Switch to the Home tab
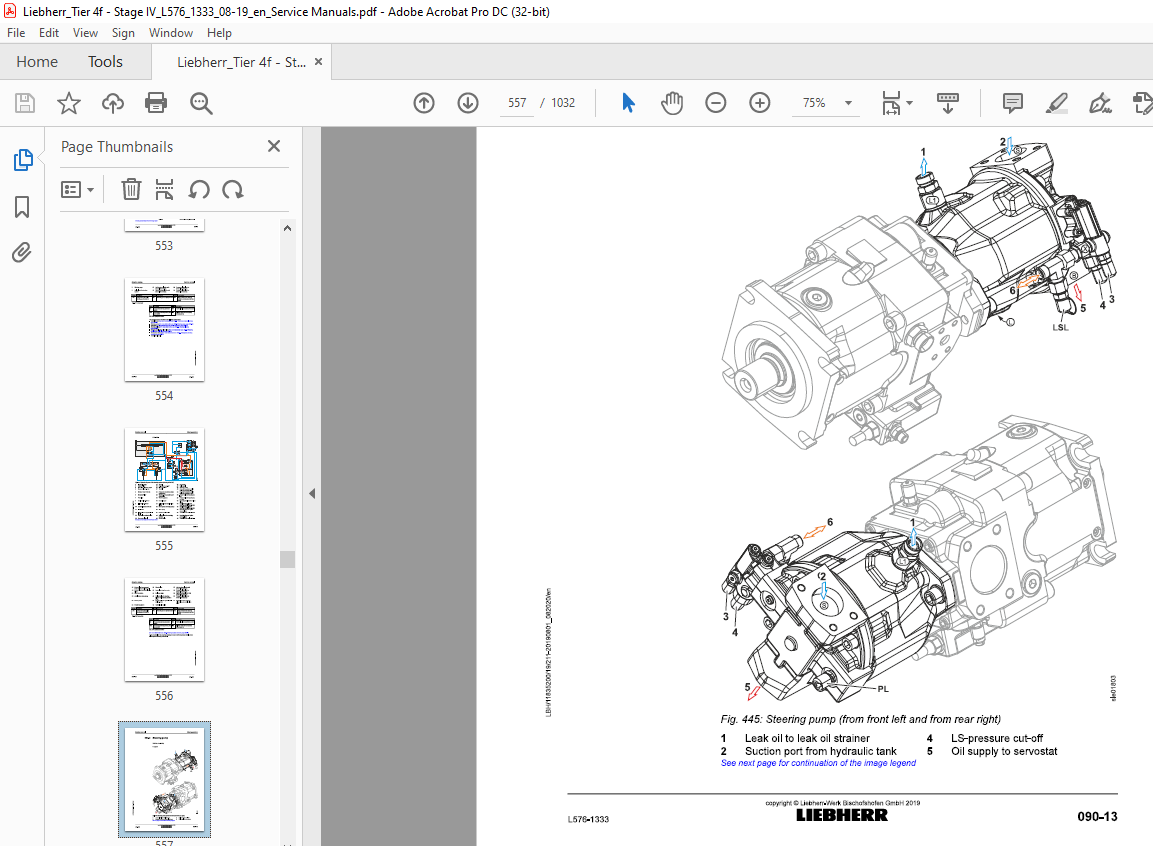Viewport: 1153px width, 846px height. (37, 62)
